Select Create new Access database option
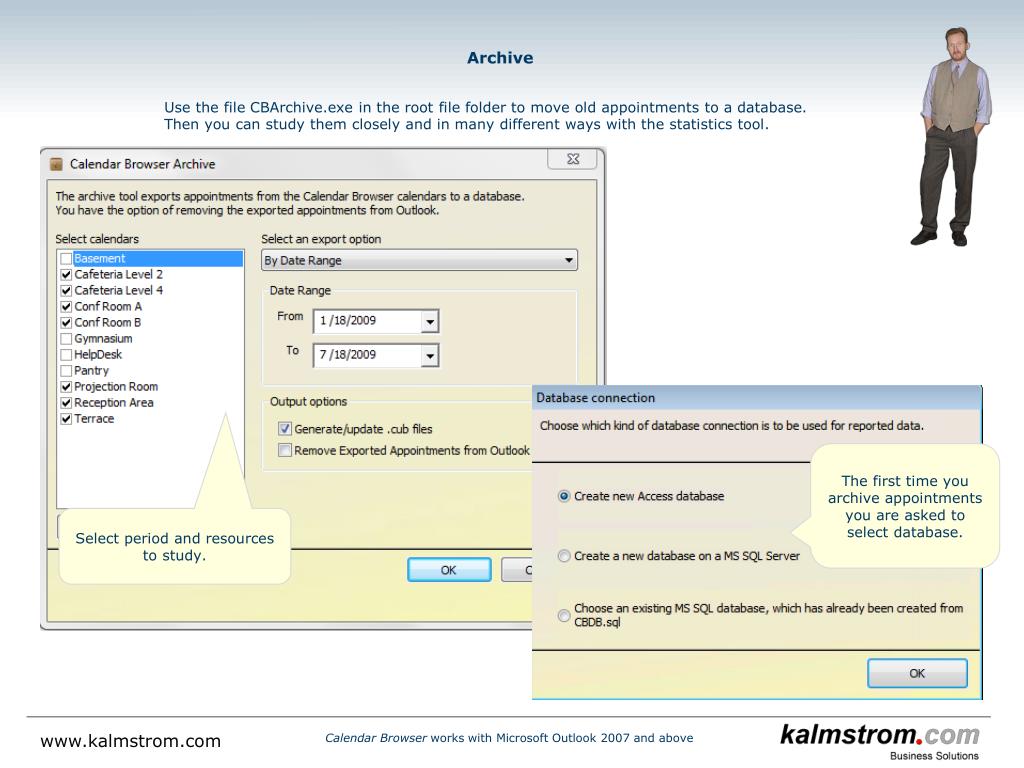 [x=564, y=496]
